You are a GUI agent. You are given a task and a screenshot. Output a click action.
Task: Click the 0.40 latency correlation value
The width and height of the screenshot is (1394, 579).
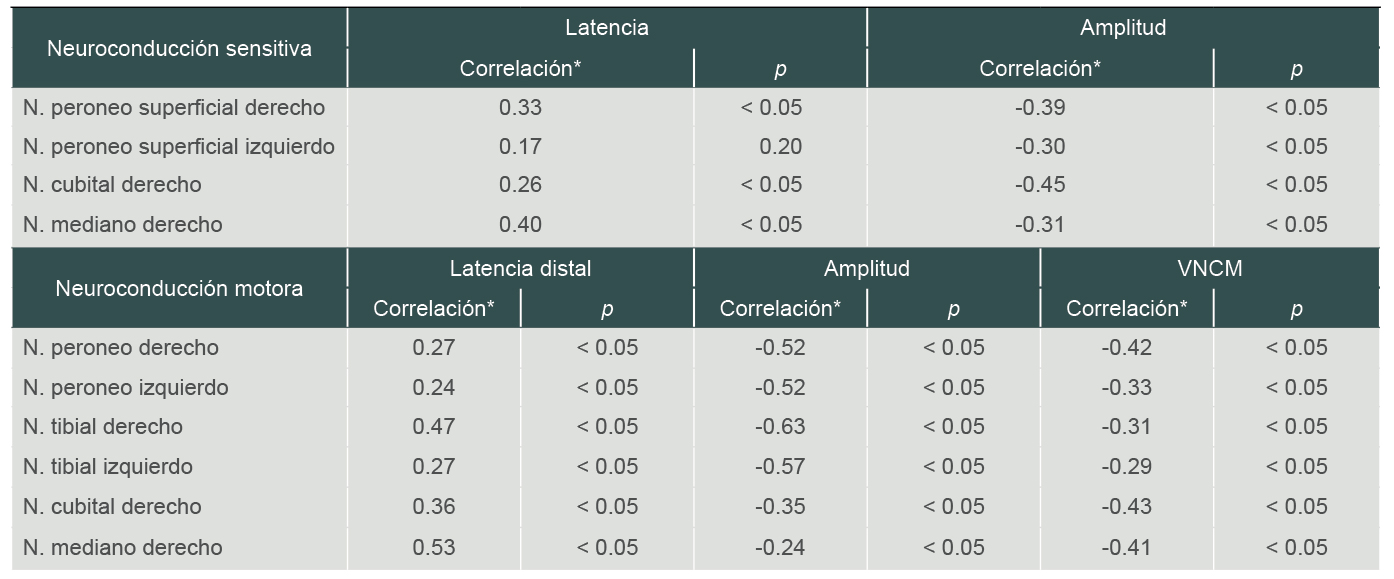520,225
